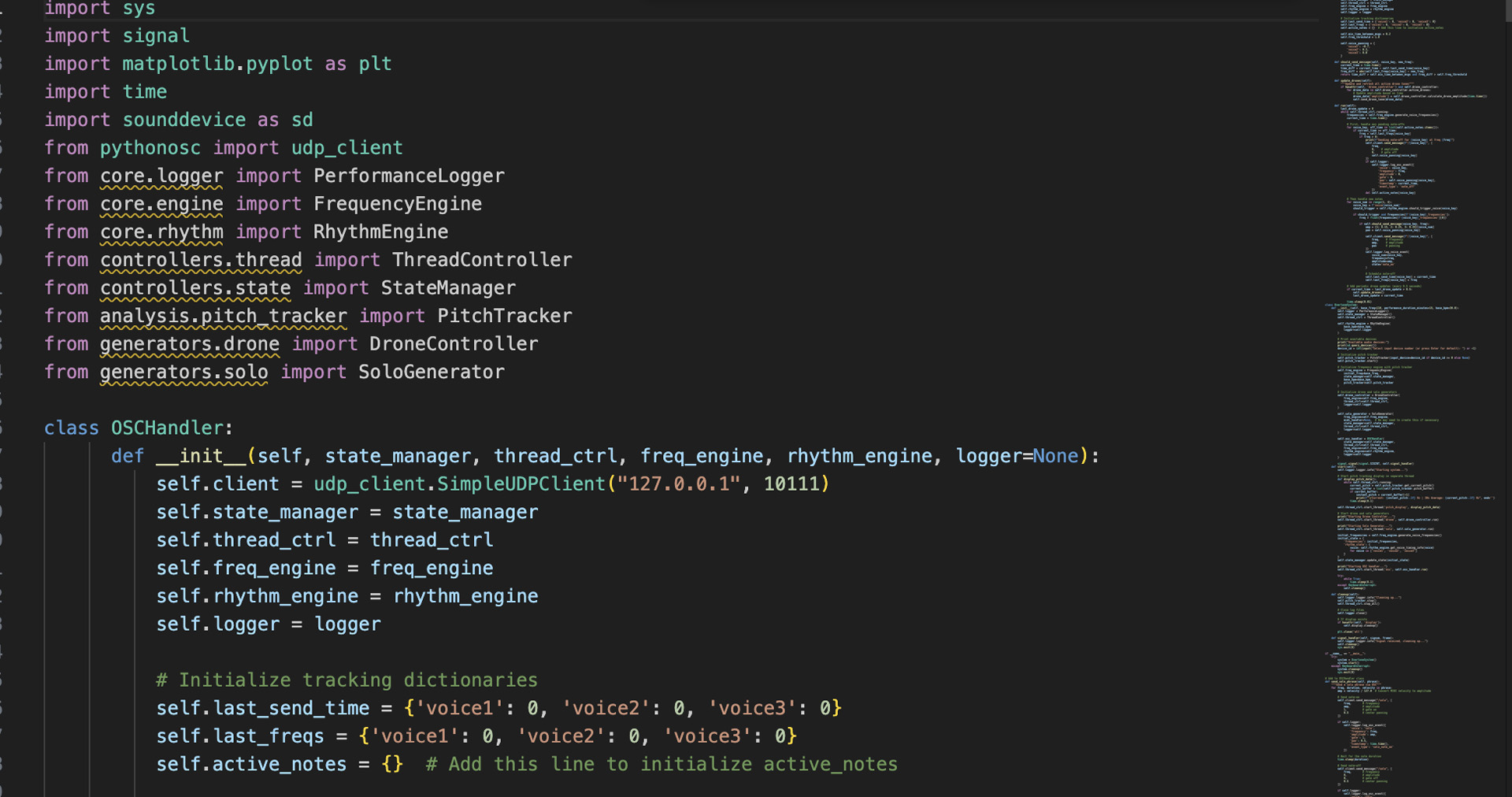Click the Initialize tracking dictionaries comment
The image size is (1512, 797).
[x=346, y=680]
